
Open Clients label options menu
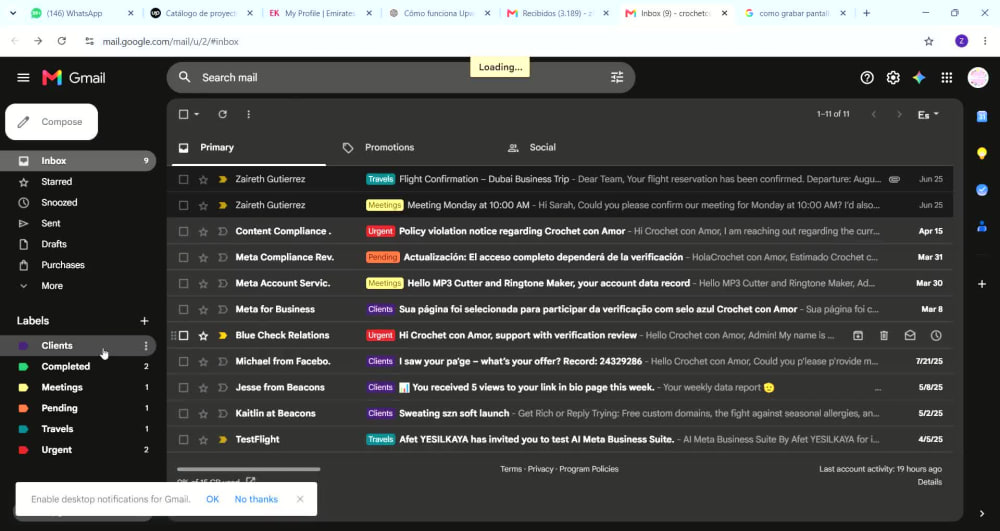point(146,346)
